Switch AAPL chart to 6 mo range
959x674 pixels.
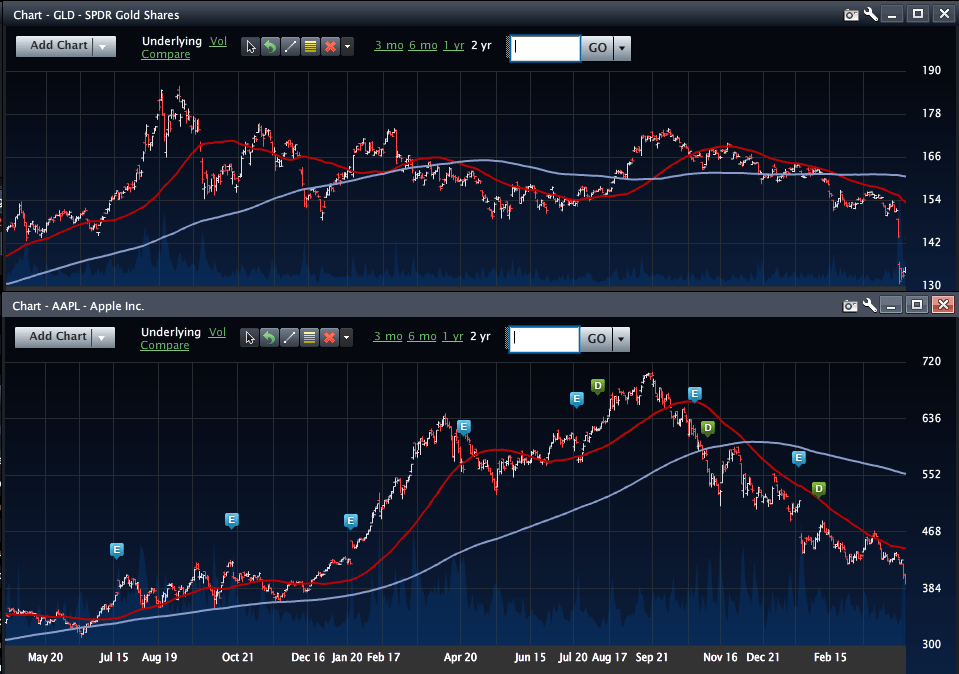coord(422,337)
